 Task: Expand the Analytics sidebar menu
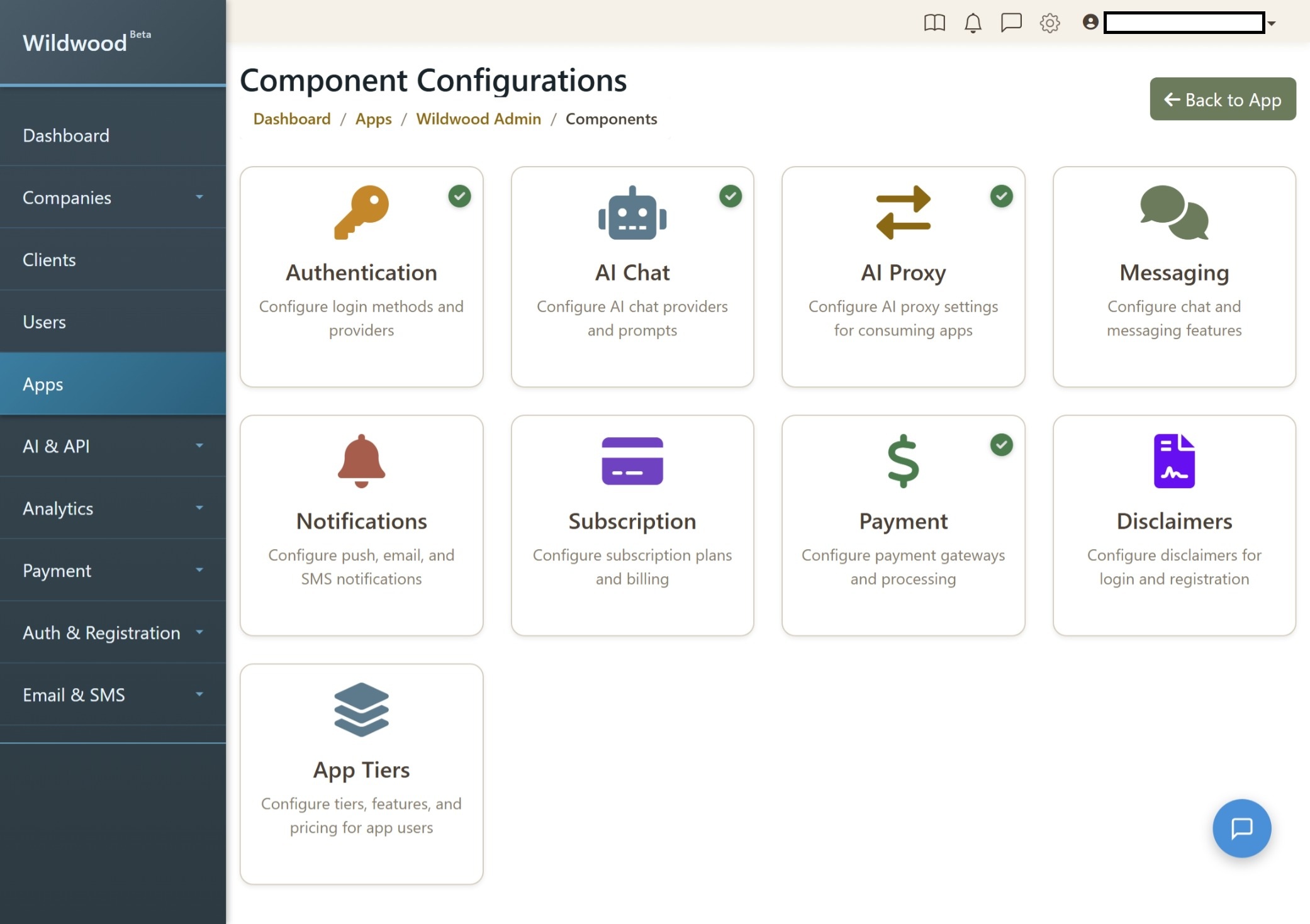coord(113,508)
